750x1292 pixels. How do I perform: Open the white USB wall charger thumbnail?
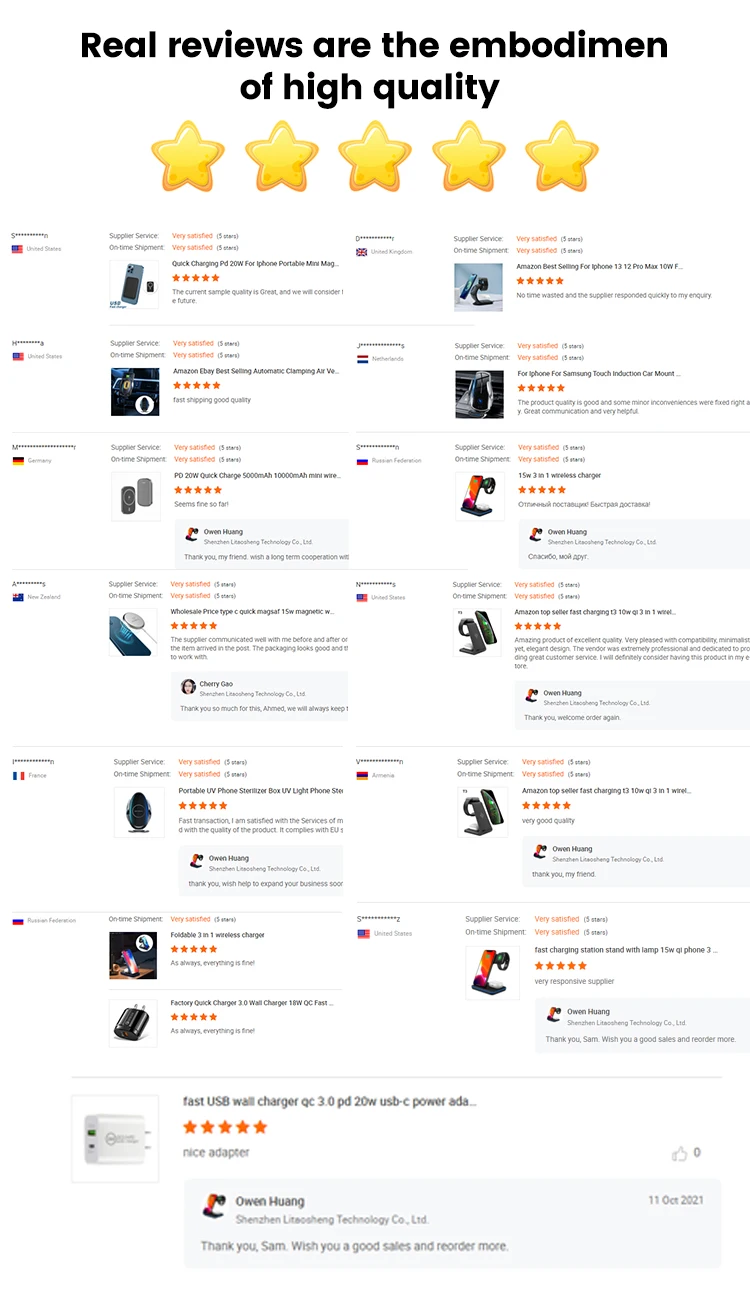point(115,1138)
